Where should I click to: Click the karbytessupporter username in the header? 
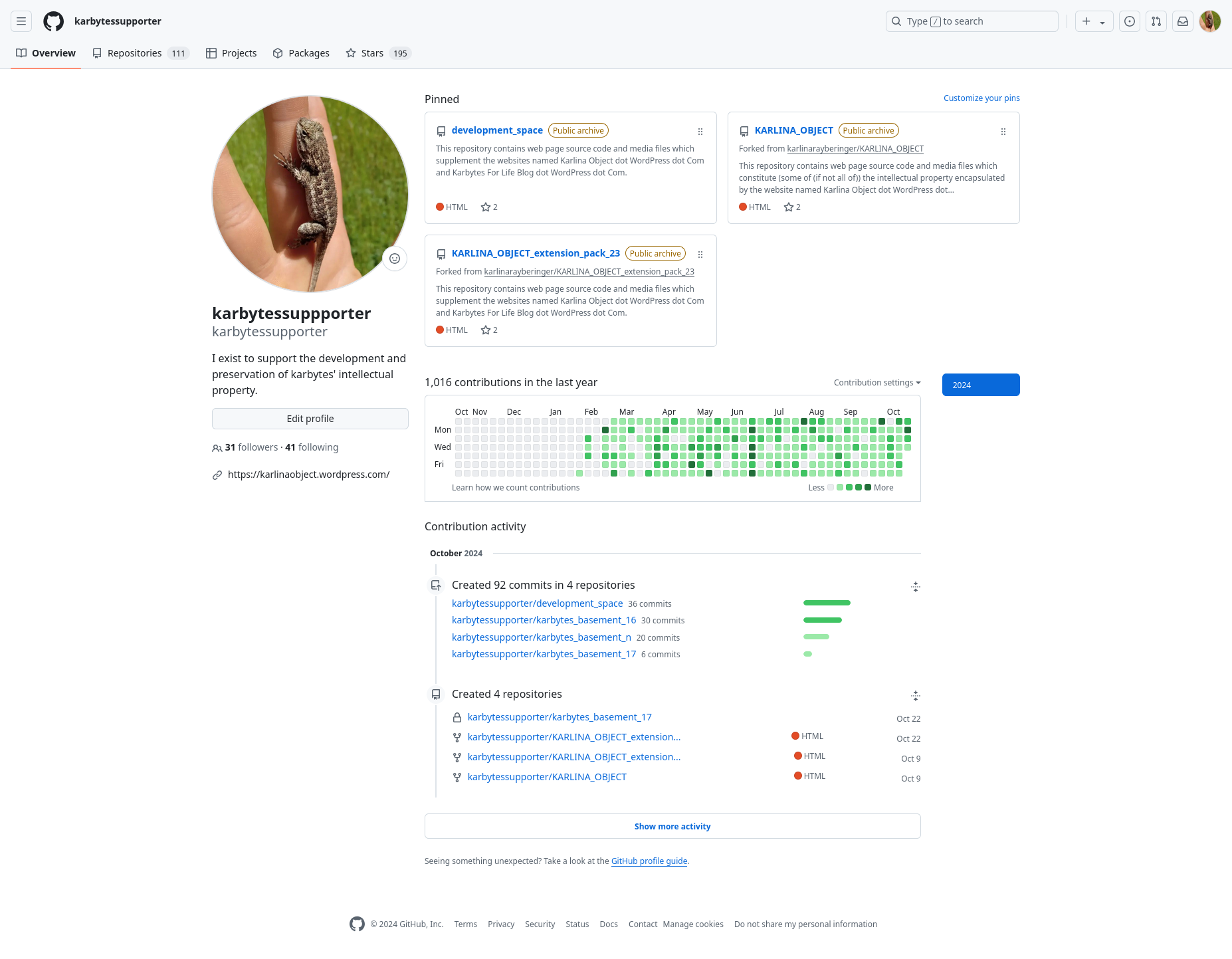pos(118,21)
